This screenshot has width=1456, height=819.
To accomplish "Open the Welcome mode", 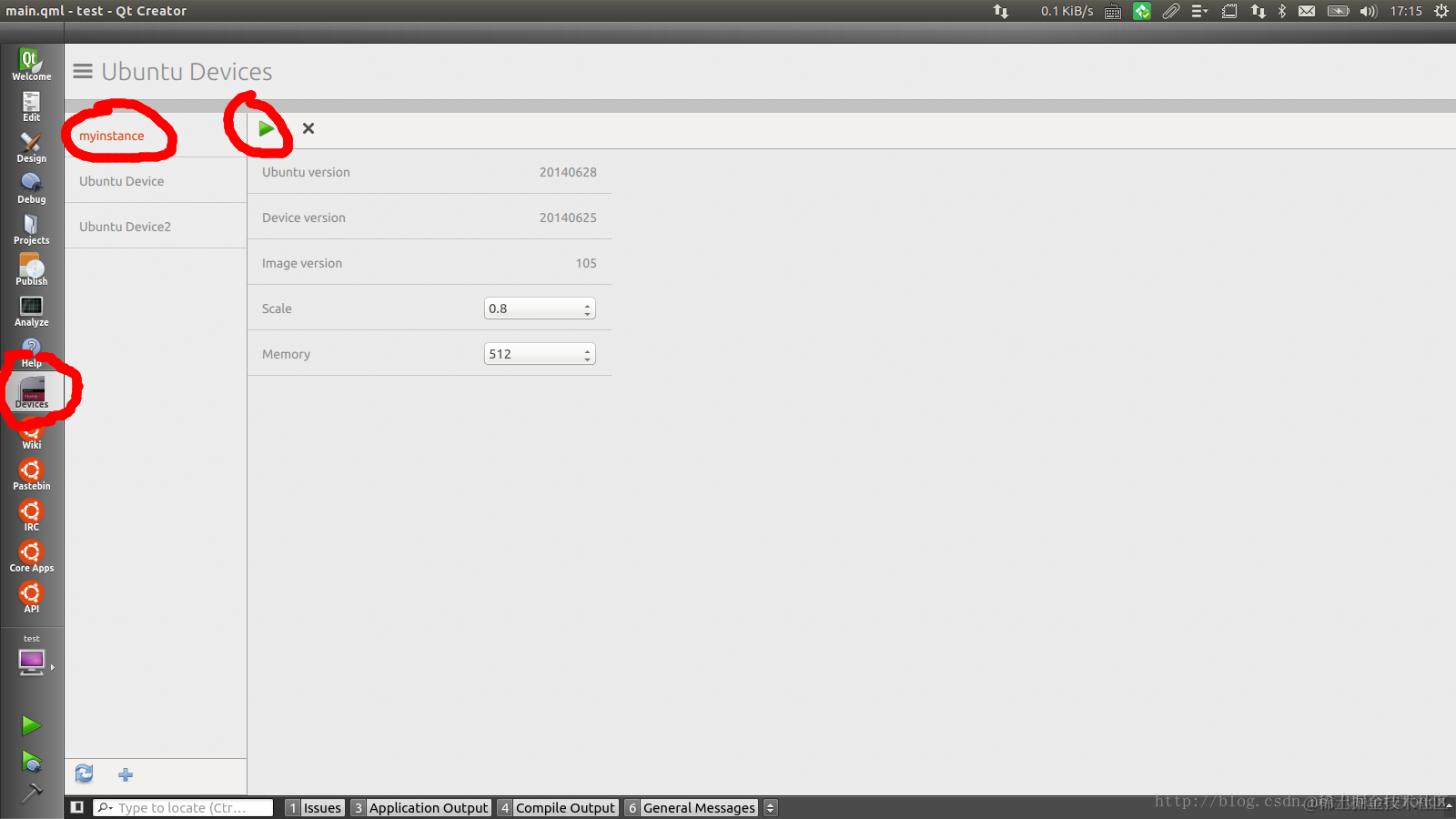I will (31, 65).
